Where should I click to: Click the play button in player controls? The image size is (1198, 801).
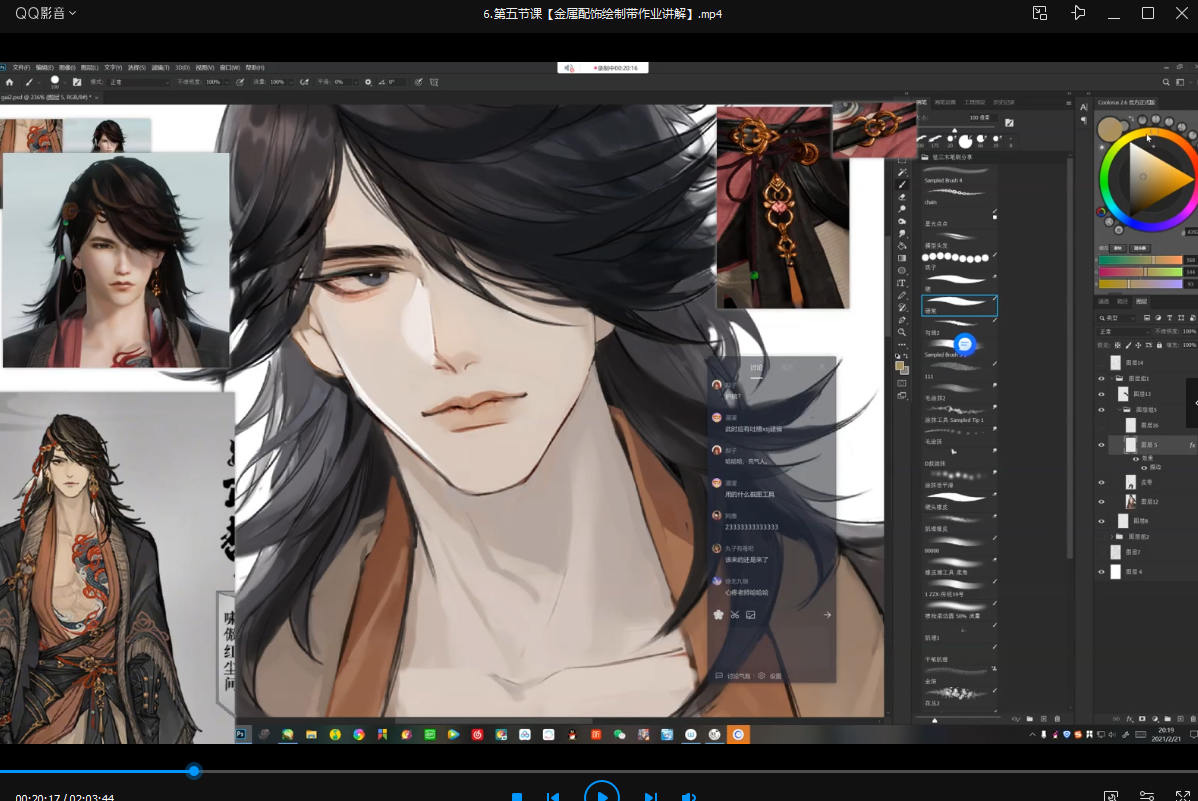click(601, 795)
